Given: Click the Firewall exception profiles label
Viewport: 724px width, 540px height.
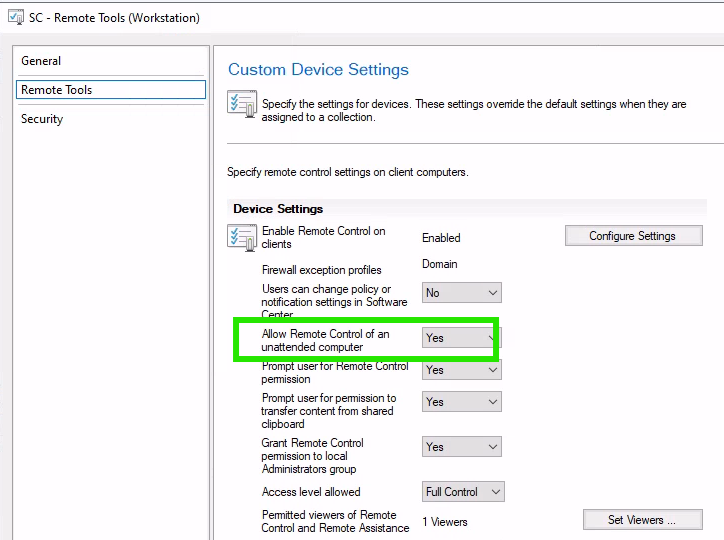Looking at the screenshot, I should [321, 270].
